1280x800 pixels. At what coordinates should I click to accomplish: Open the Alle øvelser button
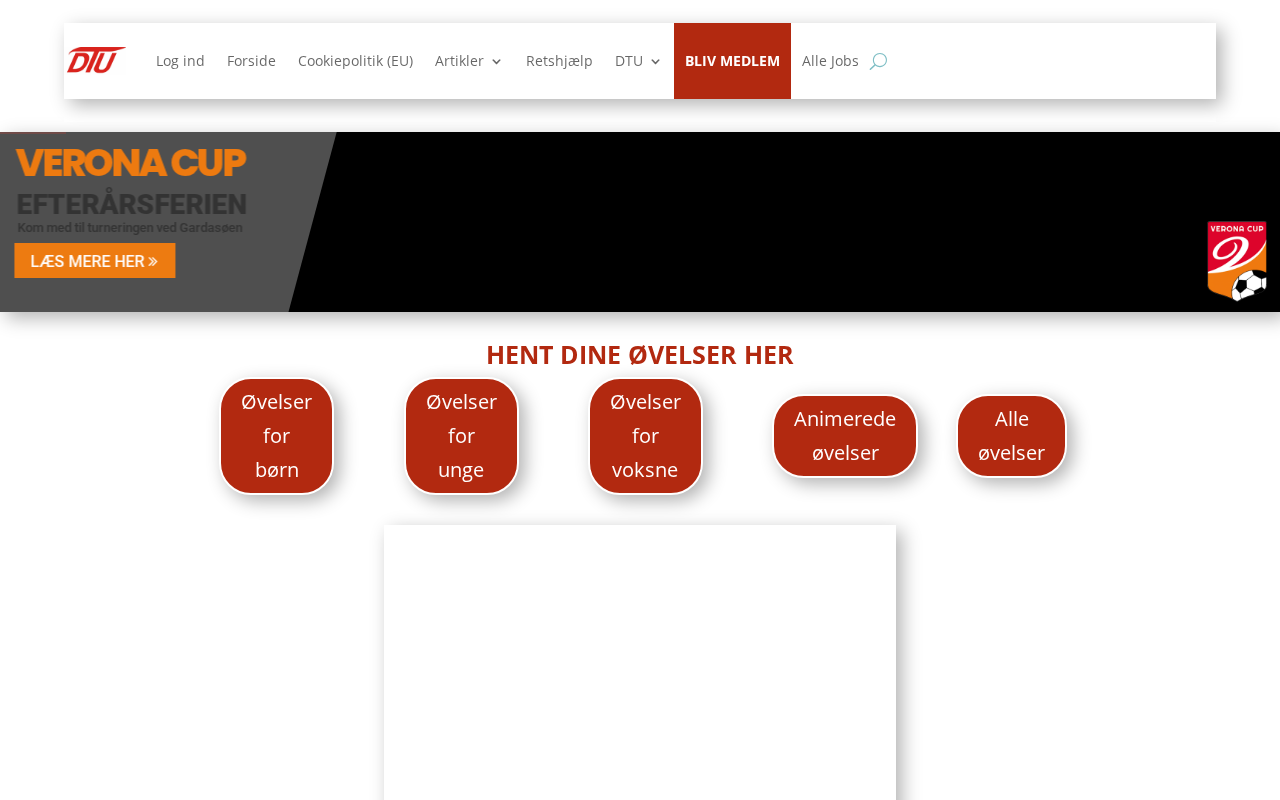click(x=1012, y=436)
